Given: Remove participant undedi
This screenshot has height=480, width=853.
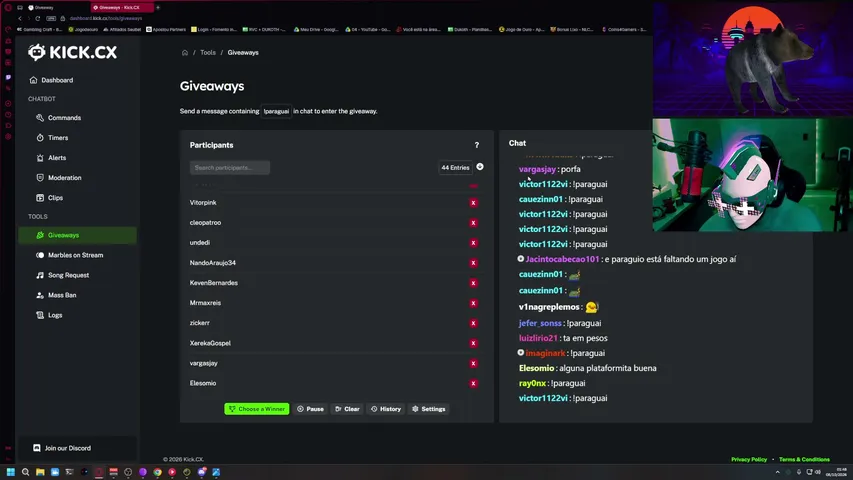Looking at the screenshot, I should click(473, 243).
